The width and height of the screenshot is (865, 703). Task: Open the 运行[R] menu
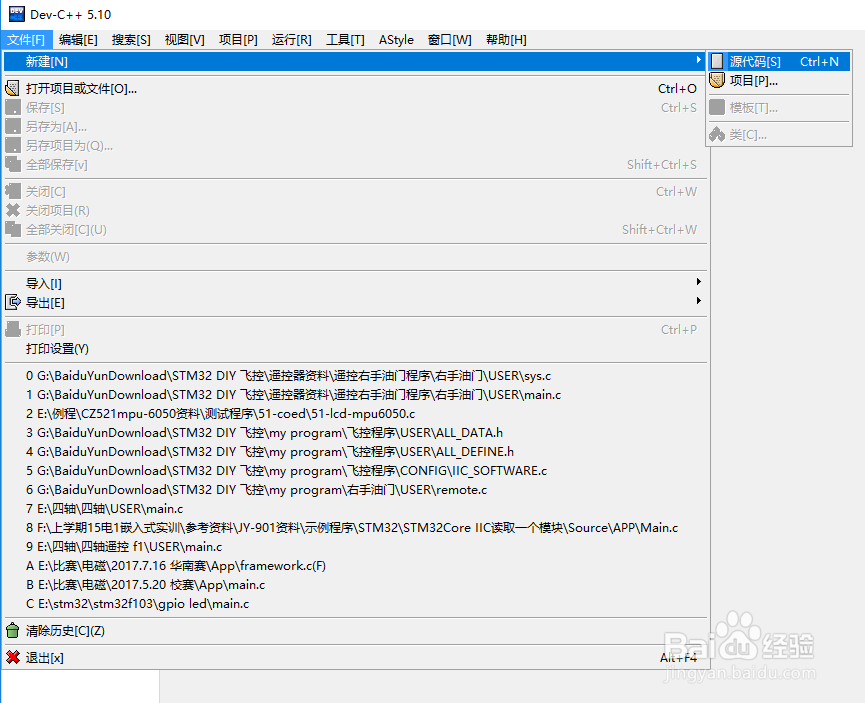coord(292,40)
